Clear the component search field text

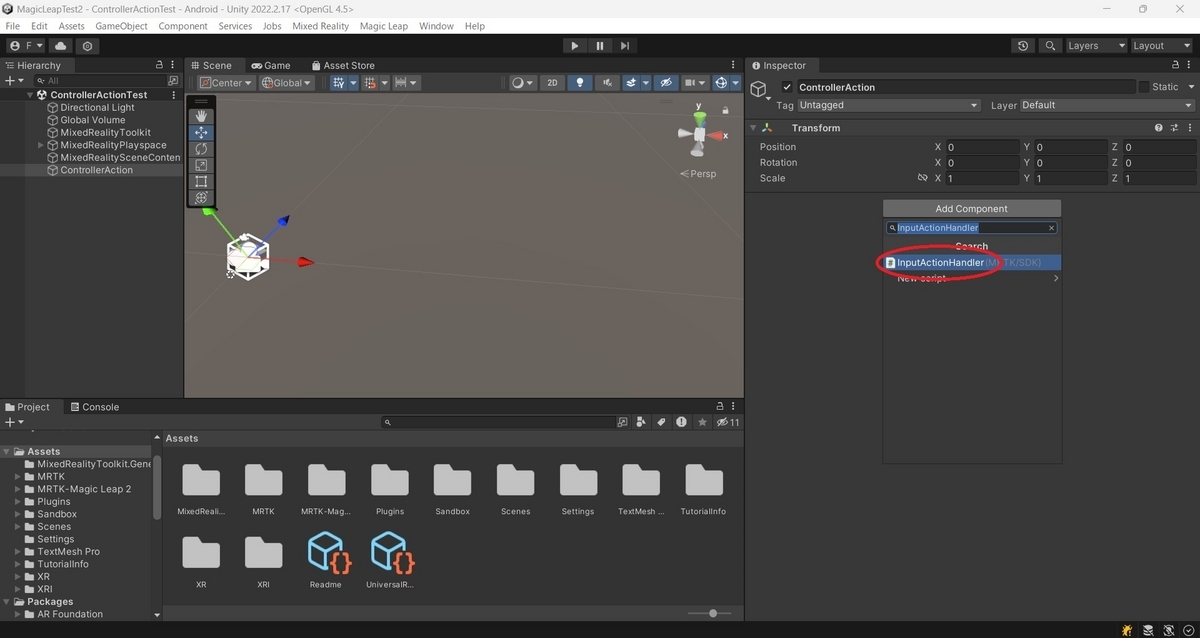pos(1052,228)
